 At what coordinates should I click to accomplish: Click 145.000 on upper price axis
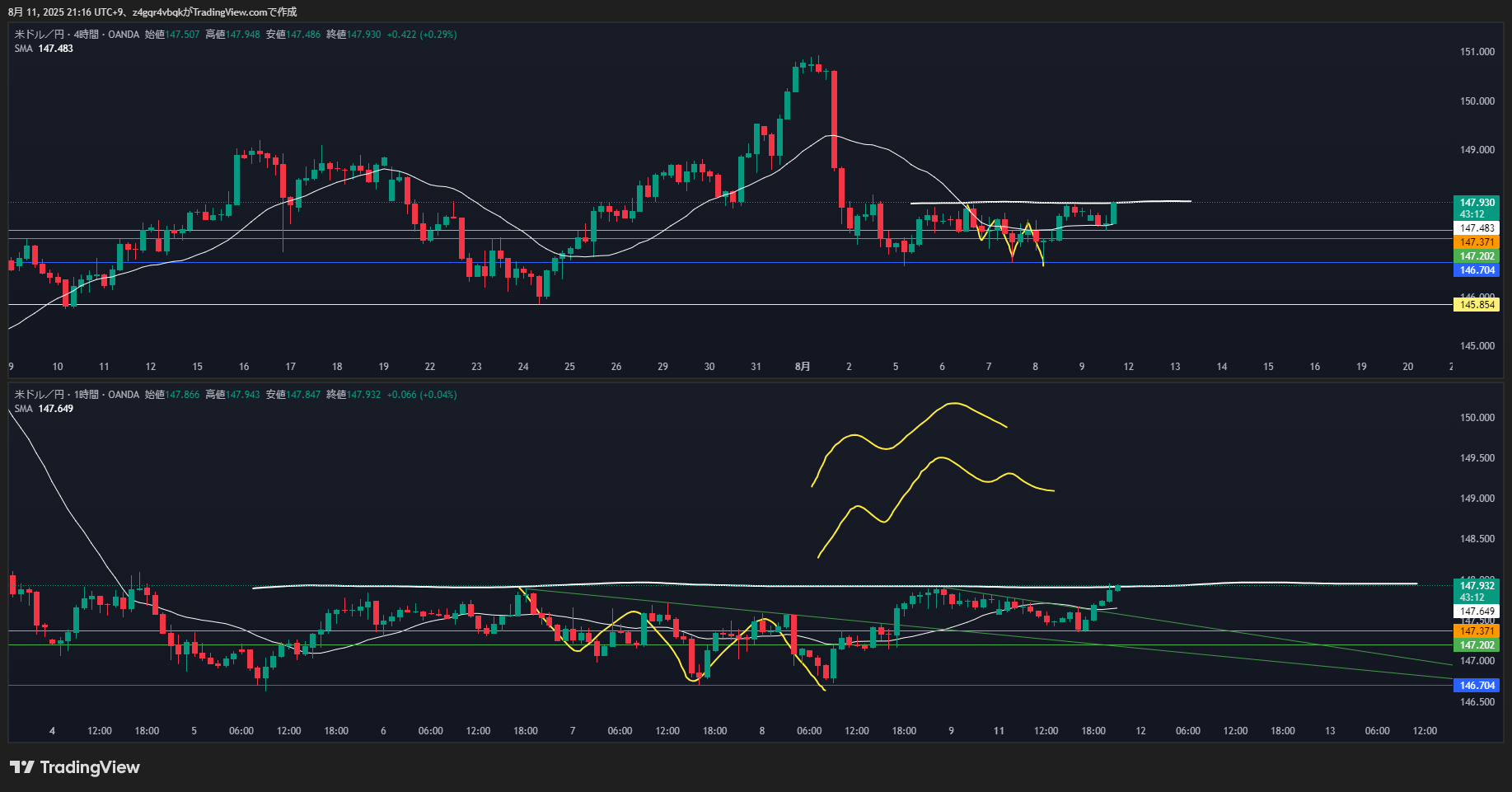pyautogui.click(x=1477, y=346)
